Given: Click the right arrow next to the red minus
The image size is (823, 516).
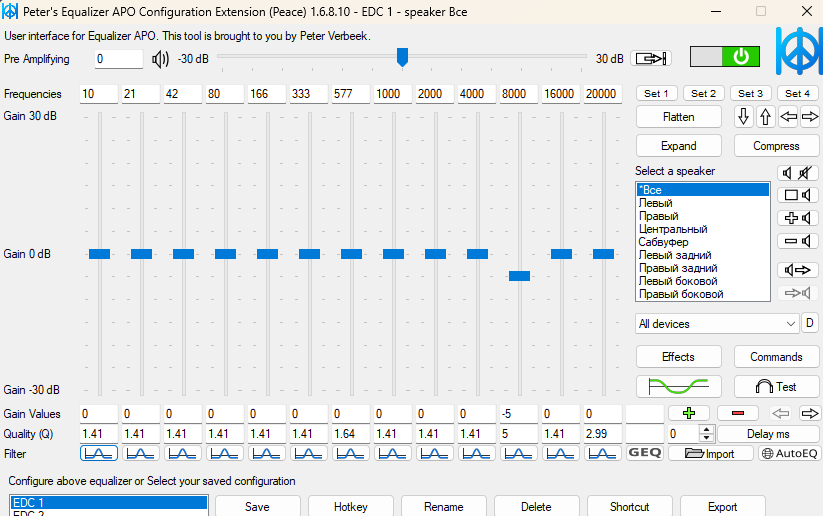Looking at the screenshot, I should tap(809, 414).
